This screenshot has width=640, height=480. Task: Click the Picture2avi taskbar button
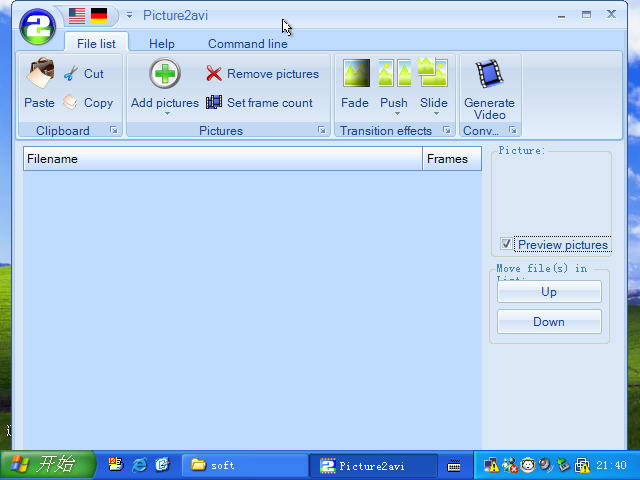pos(373,465)
